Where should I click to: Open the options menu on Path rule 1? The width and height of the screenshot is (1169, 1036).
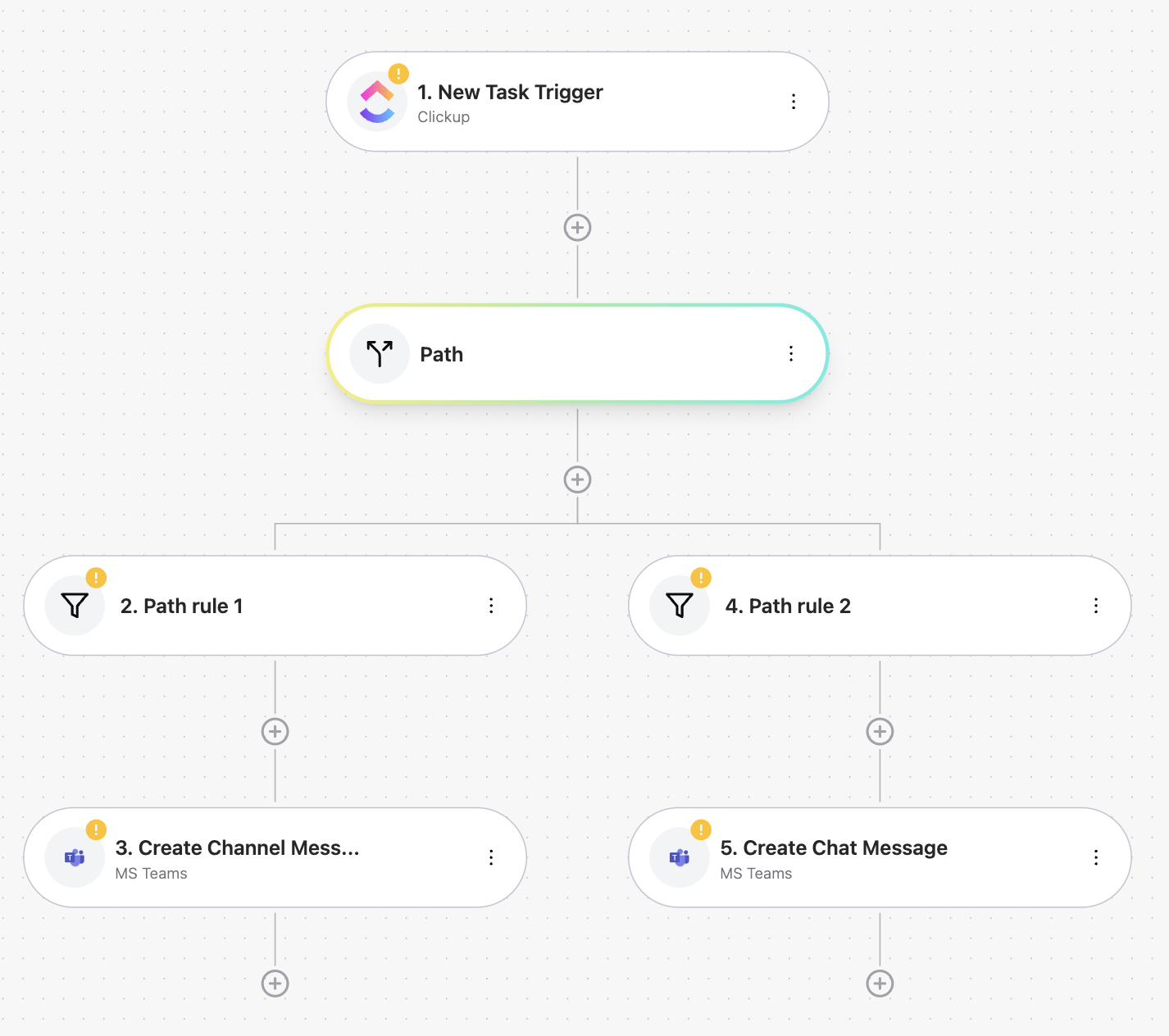491,606
